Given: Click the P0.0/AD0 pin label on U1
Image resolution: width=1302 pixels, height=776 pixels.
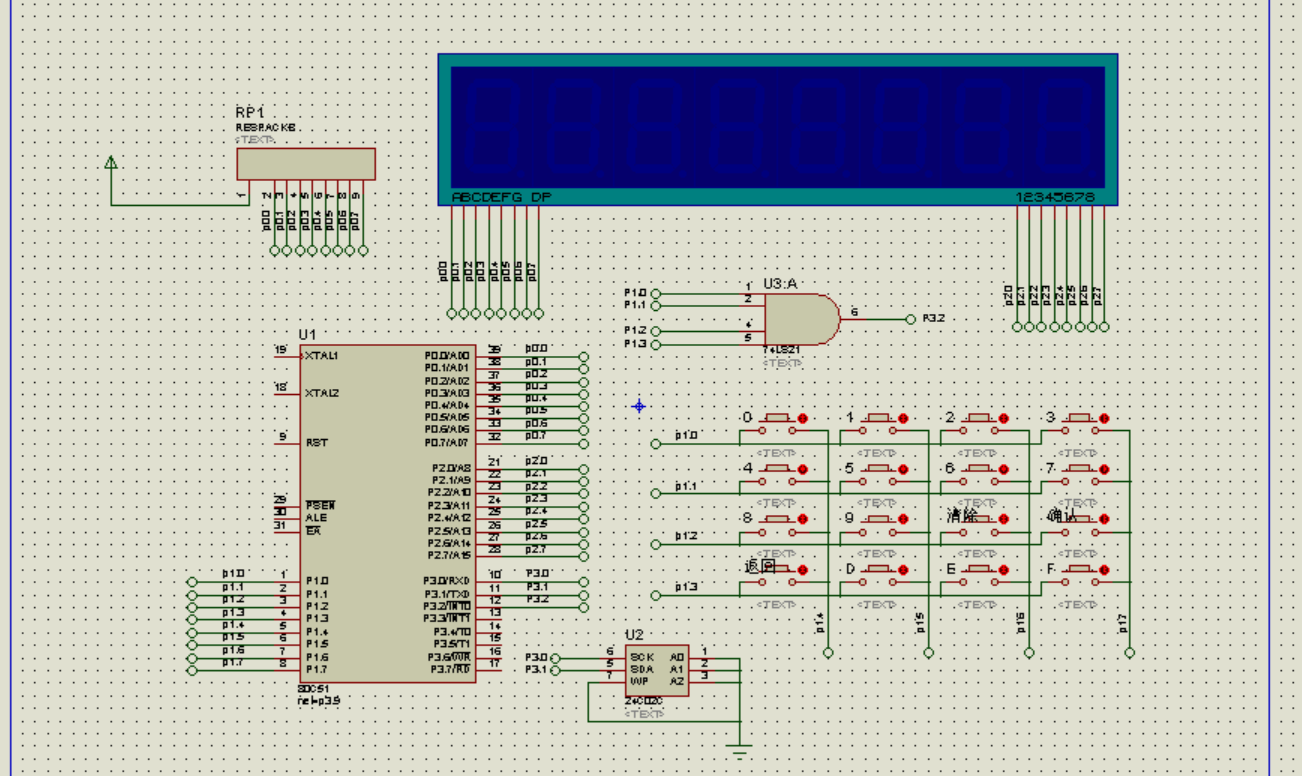Looking at the screenshot, I should pyautogui.click(x=447, y=355).
